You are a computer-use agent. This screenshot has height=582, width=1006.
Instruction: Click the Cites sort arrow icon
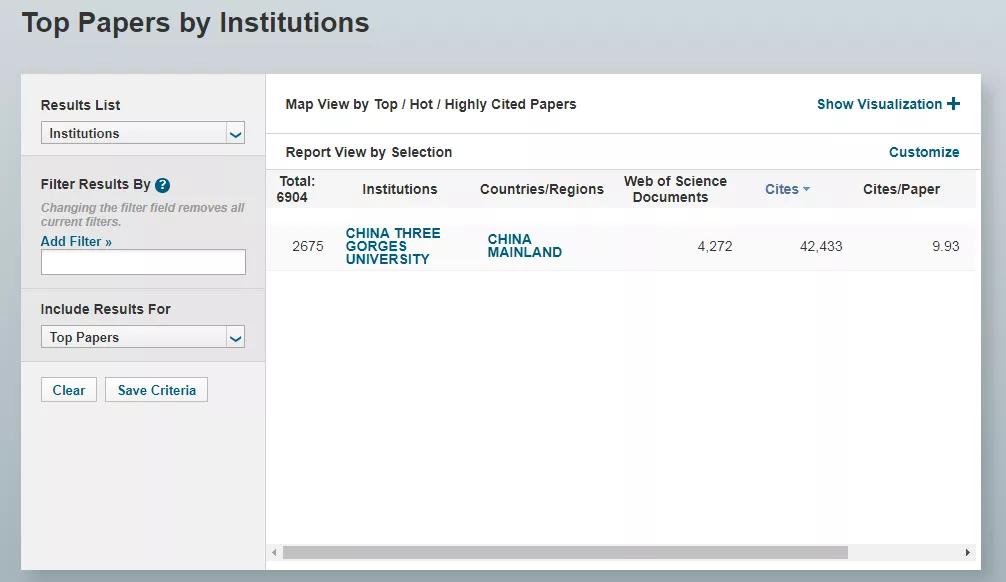806,190
